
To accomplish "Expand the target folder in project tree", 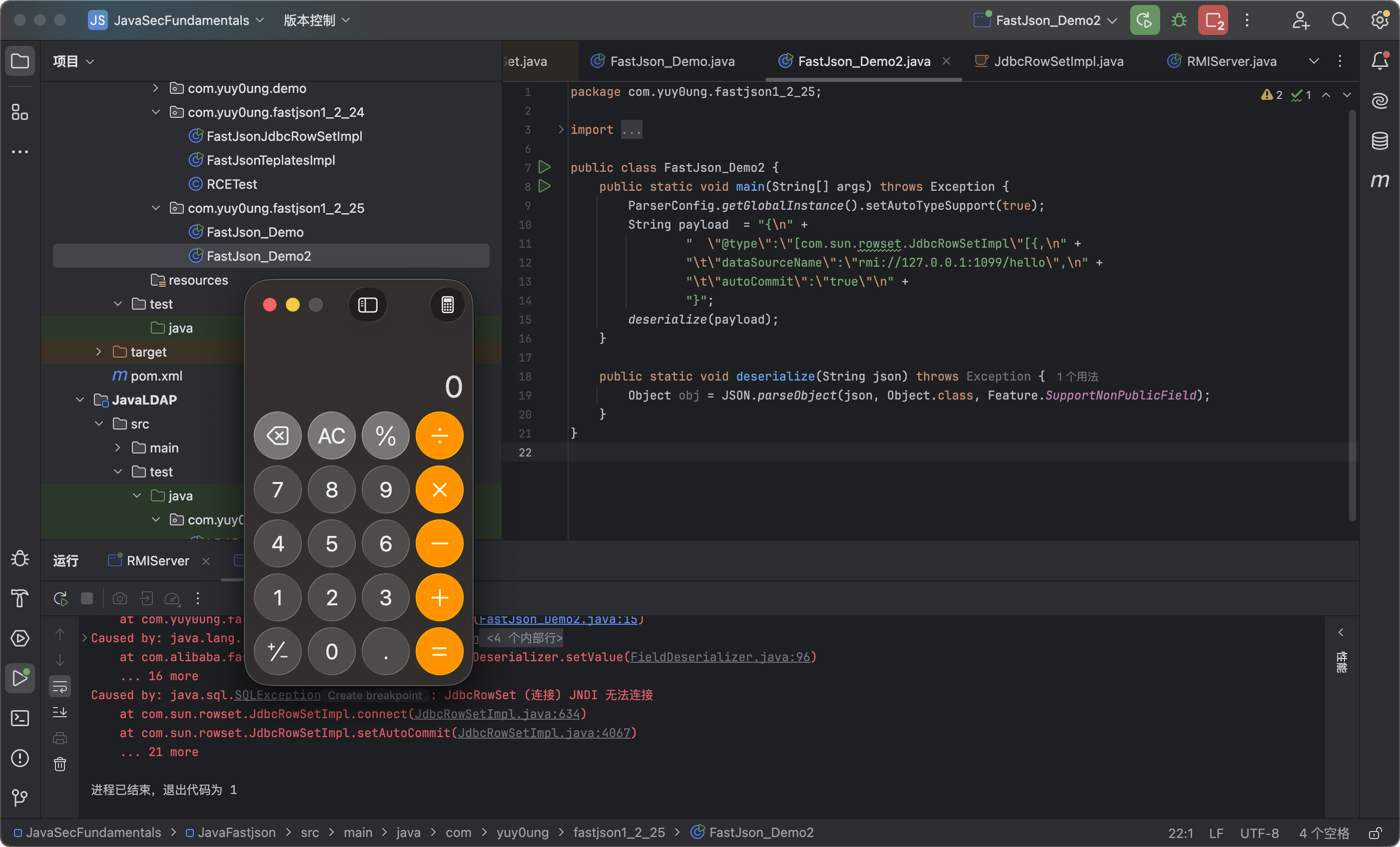I will 98,352.
